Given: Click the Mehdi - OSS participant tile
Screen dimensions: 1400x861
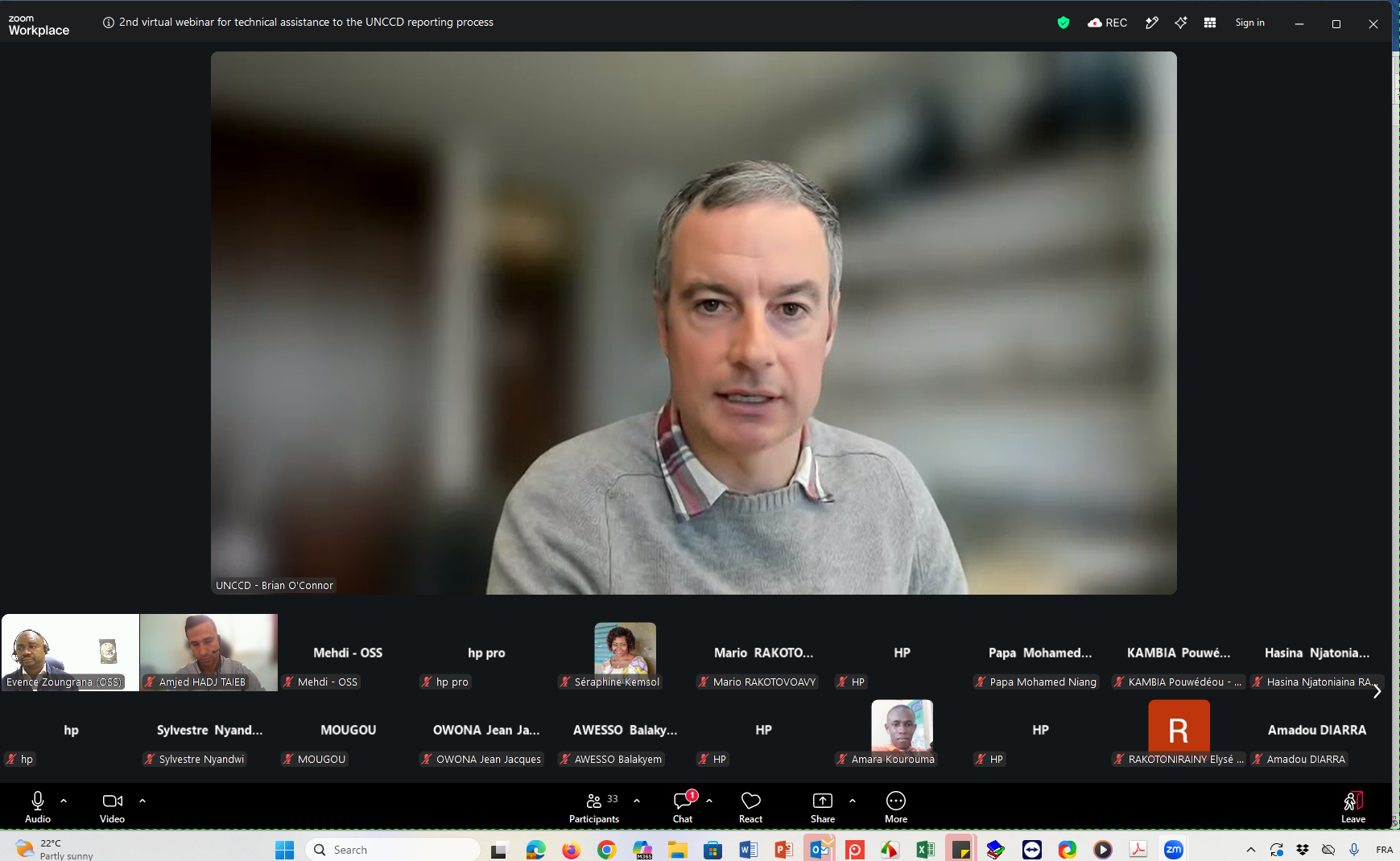Looking at the screenshot, I should (348, 653).
